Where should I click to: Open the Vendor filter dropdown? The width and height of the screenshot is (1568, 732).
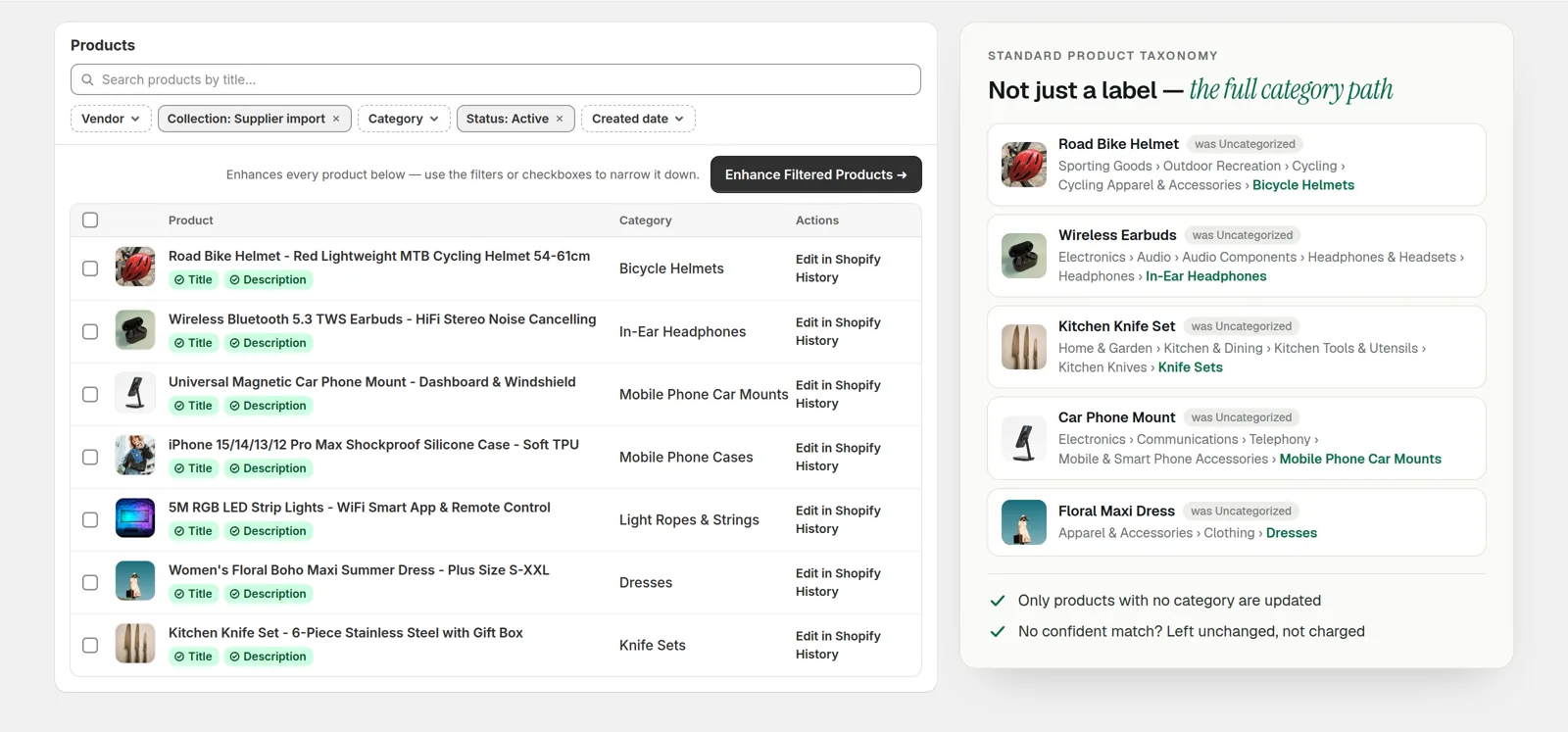[x=111, y=119]
